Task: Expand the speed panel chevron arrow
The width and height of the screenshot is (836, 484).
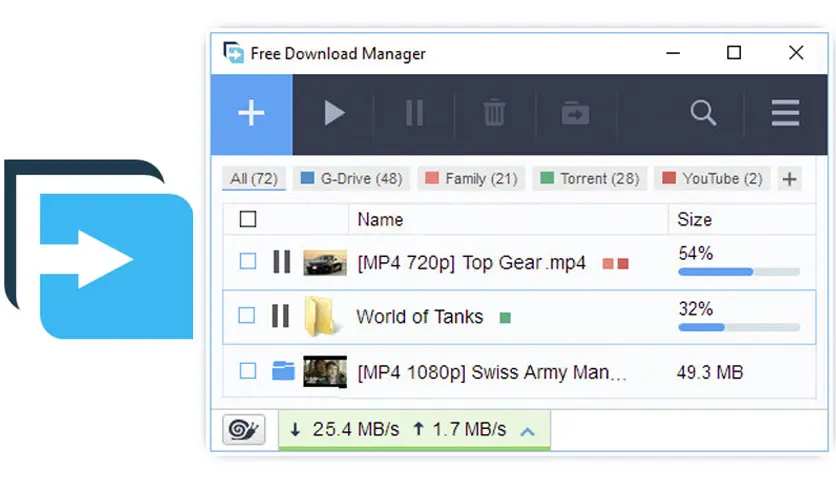Action: coord(527,431)
